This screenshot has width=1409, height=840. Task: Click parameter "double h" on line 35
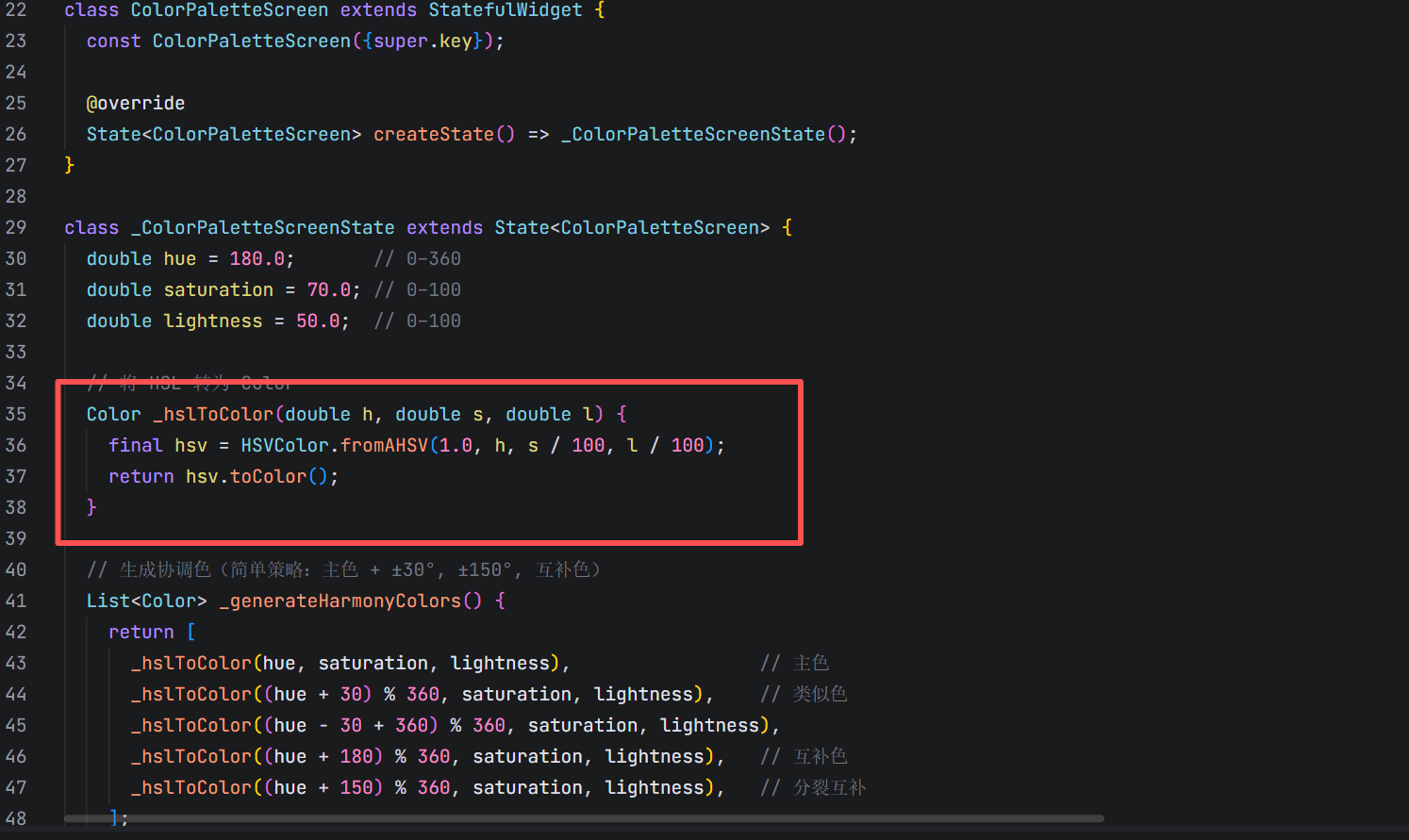(x=329, y=414)
